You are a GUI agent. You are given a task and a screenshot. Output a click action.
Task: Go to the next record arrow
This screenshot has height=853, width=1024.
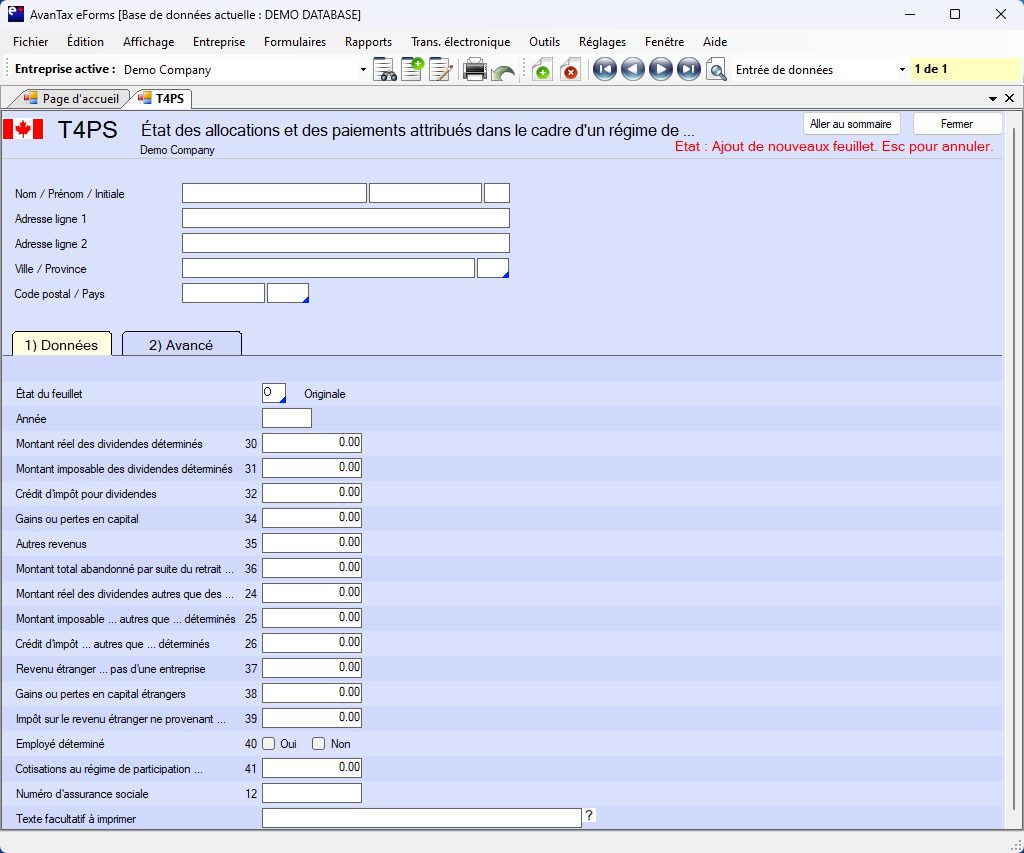coord(660,70)
